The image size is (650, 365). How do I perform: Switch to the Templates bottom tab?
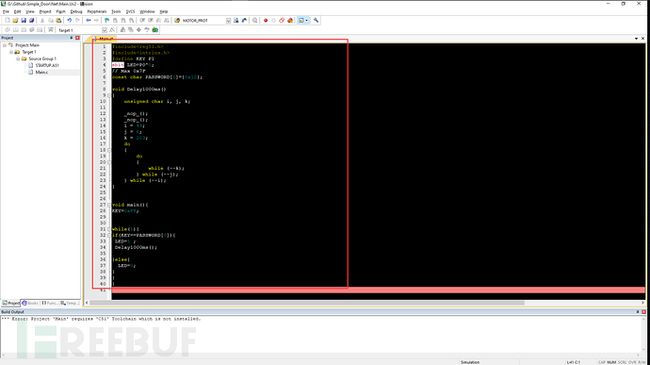pyautogui.click(x=70, y=303)
